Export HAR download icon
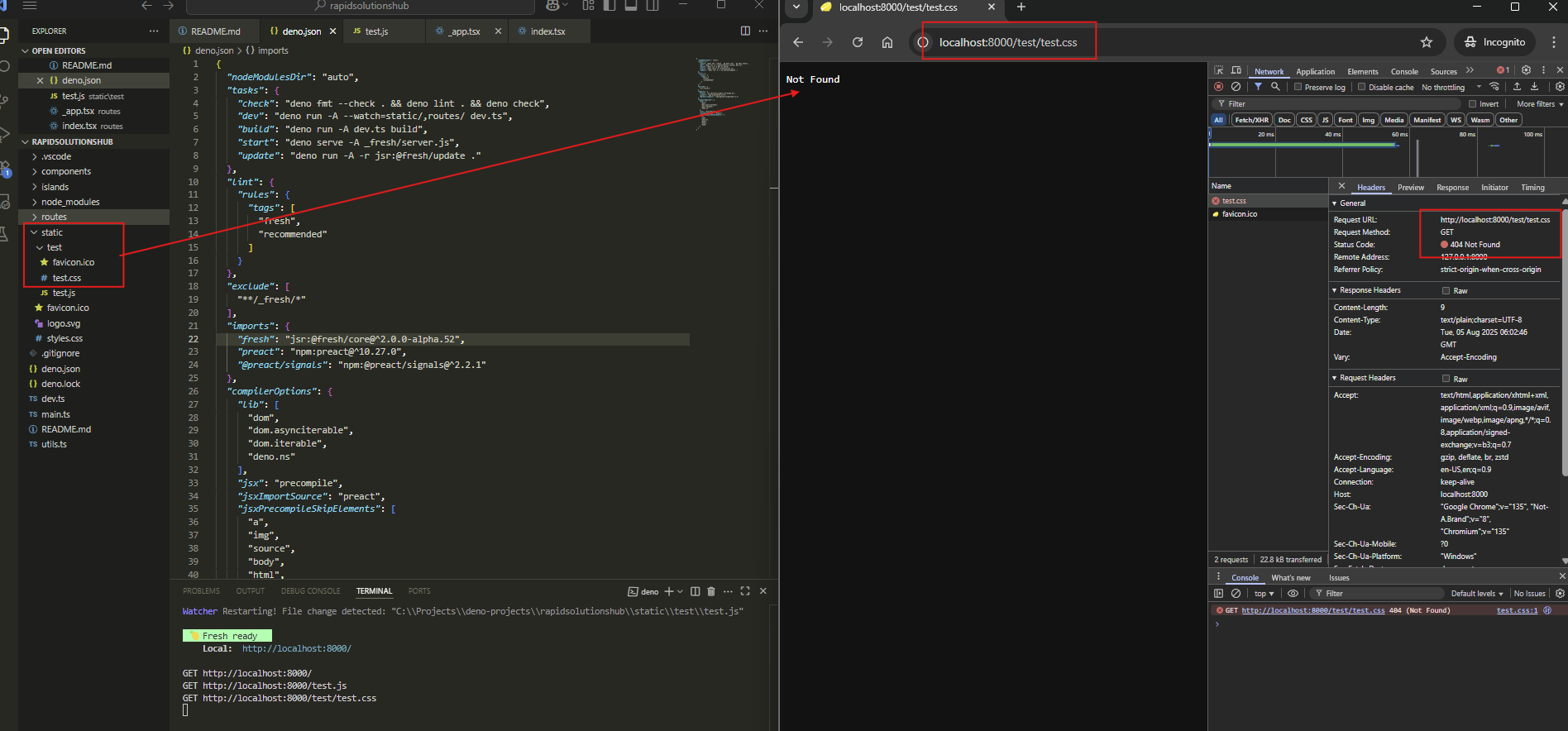Viewport: 1568px width, 731px height. (x=1534, y=87)
